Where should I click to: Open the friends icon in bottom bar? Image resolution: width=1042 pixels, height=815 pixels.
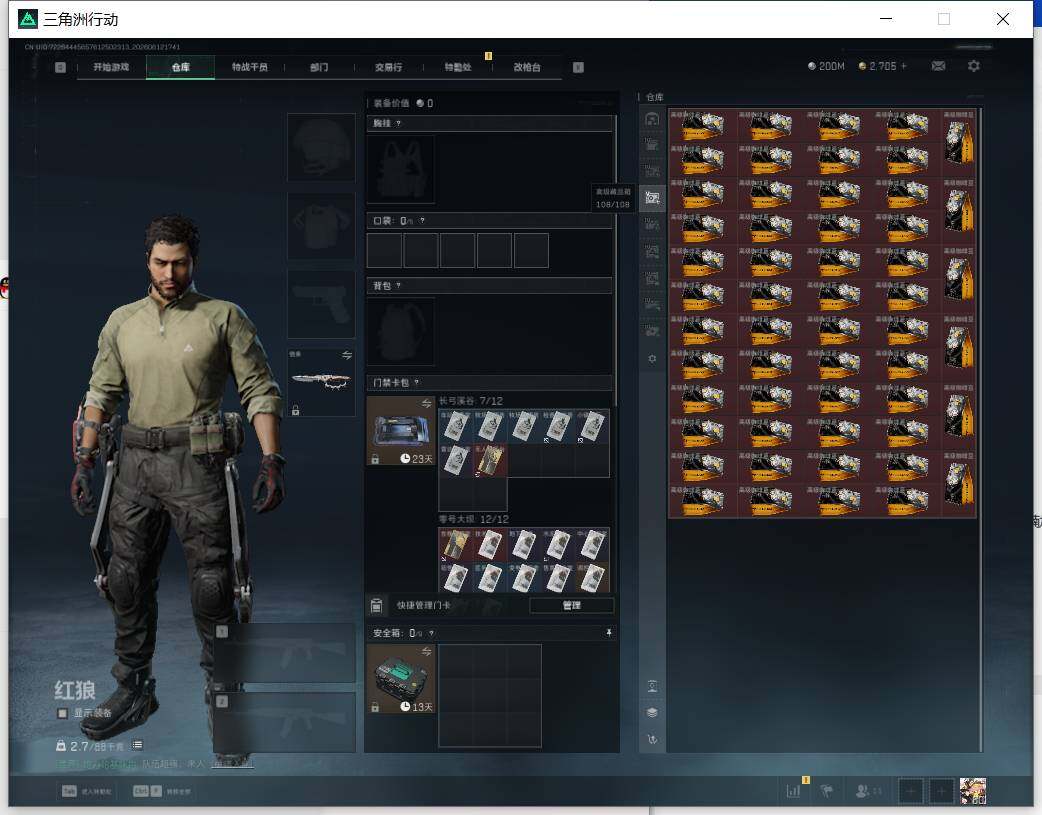coord(863,791)
